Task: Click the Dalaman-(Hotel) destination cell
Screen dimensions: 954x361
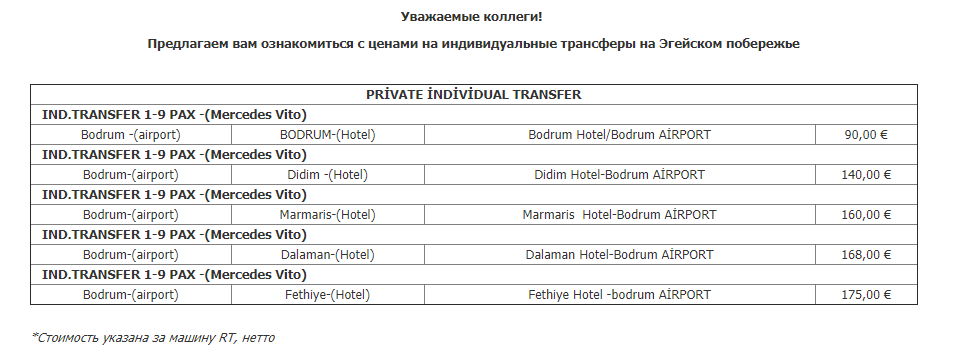Action: [x=327, y=254]
